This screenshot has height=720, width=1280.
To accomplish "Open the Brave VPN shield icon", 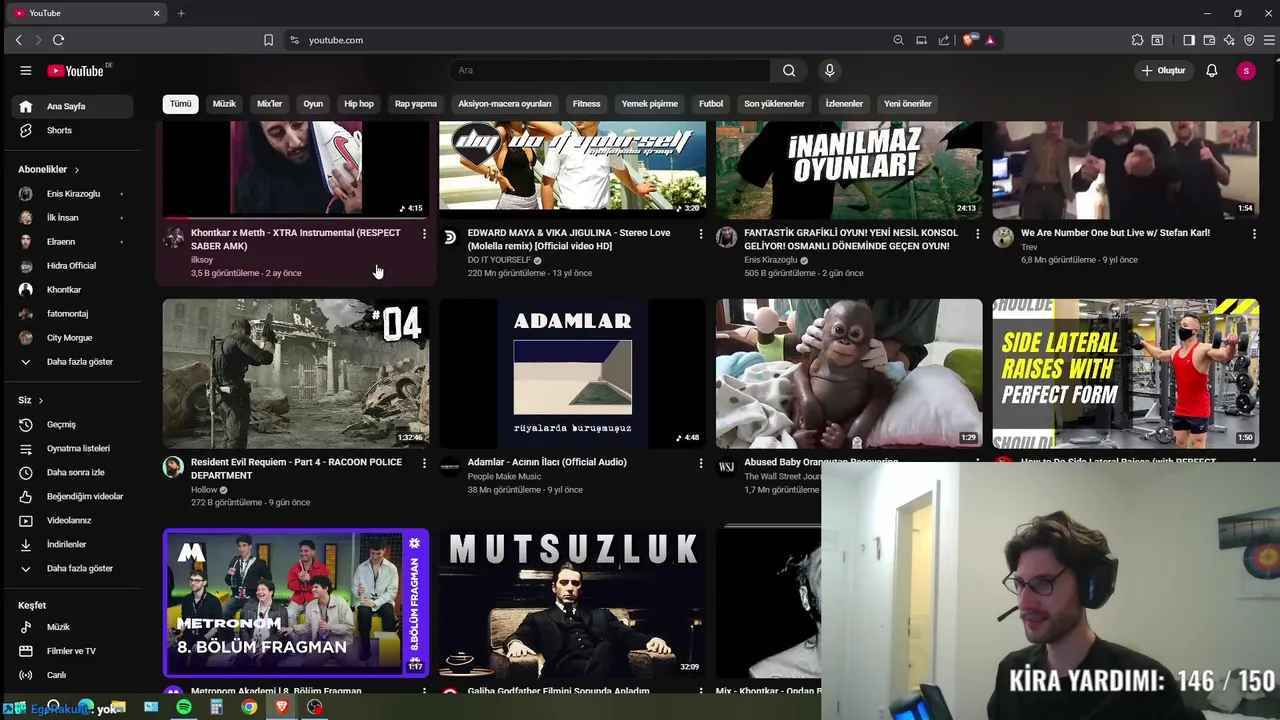I will point(1249,40).
